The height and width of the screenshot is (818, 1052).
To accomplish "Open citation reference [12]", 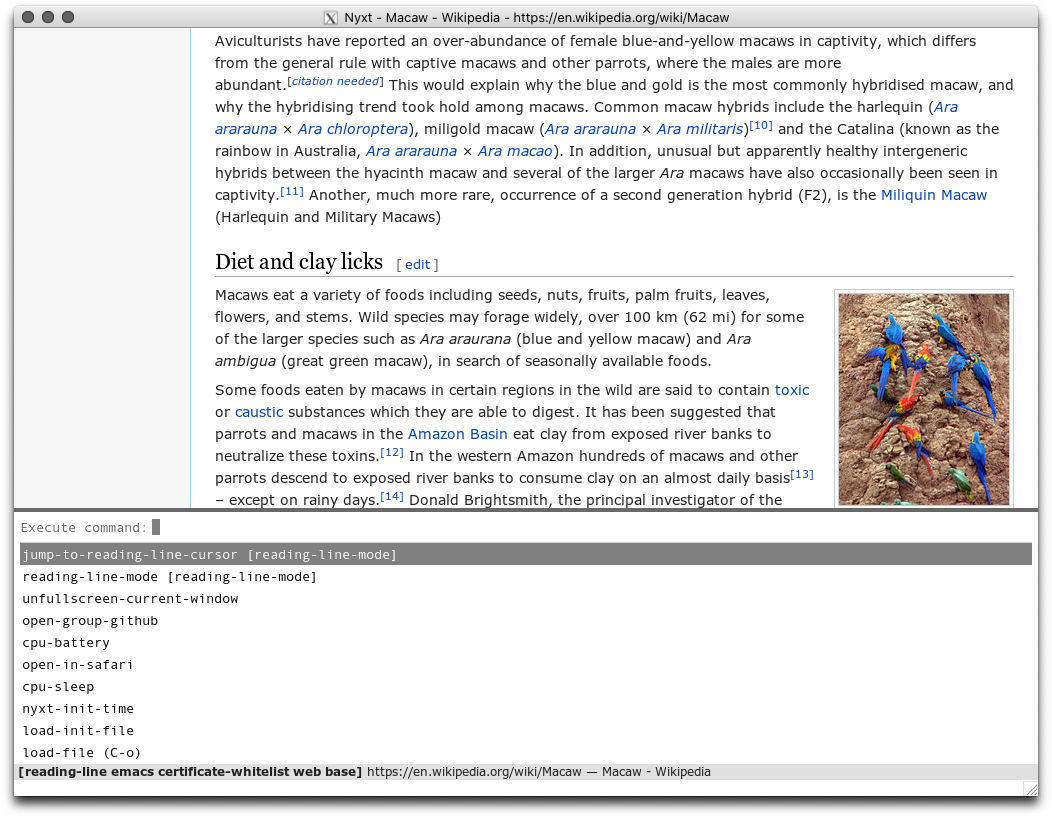I will click(392, 452).
